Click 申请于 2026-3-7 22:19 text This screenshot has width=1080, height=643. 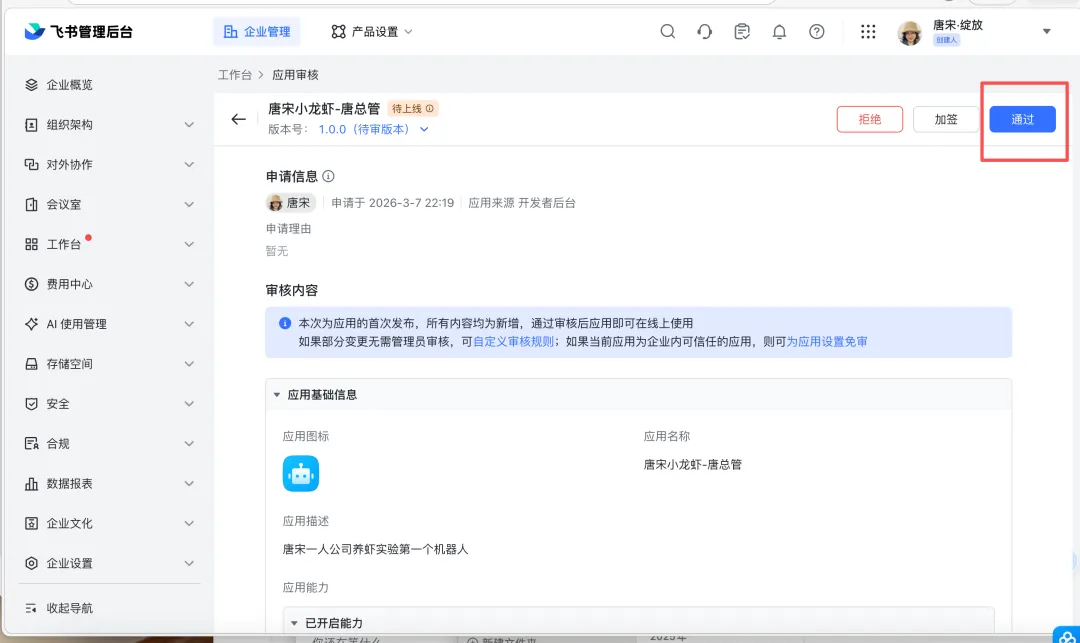(x=393, y=202)
